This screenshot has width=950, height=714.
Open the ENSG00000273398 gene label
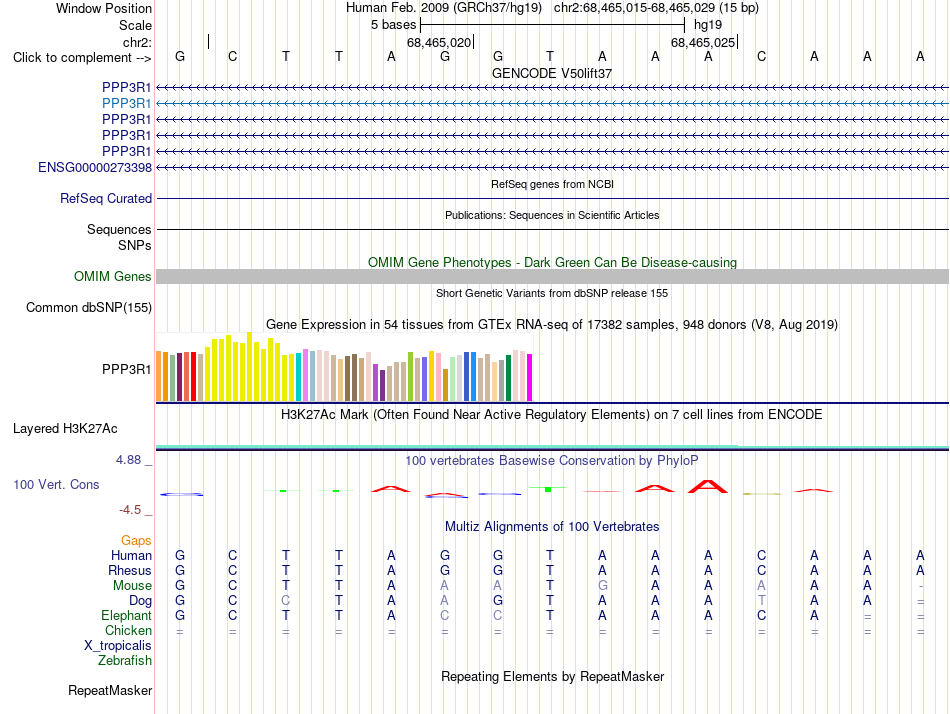(95, 167)
